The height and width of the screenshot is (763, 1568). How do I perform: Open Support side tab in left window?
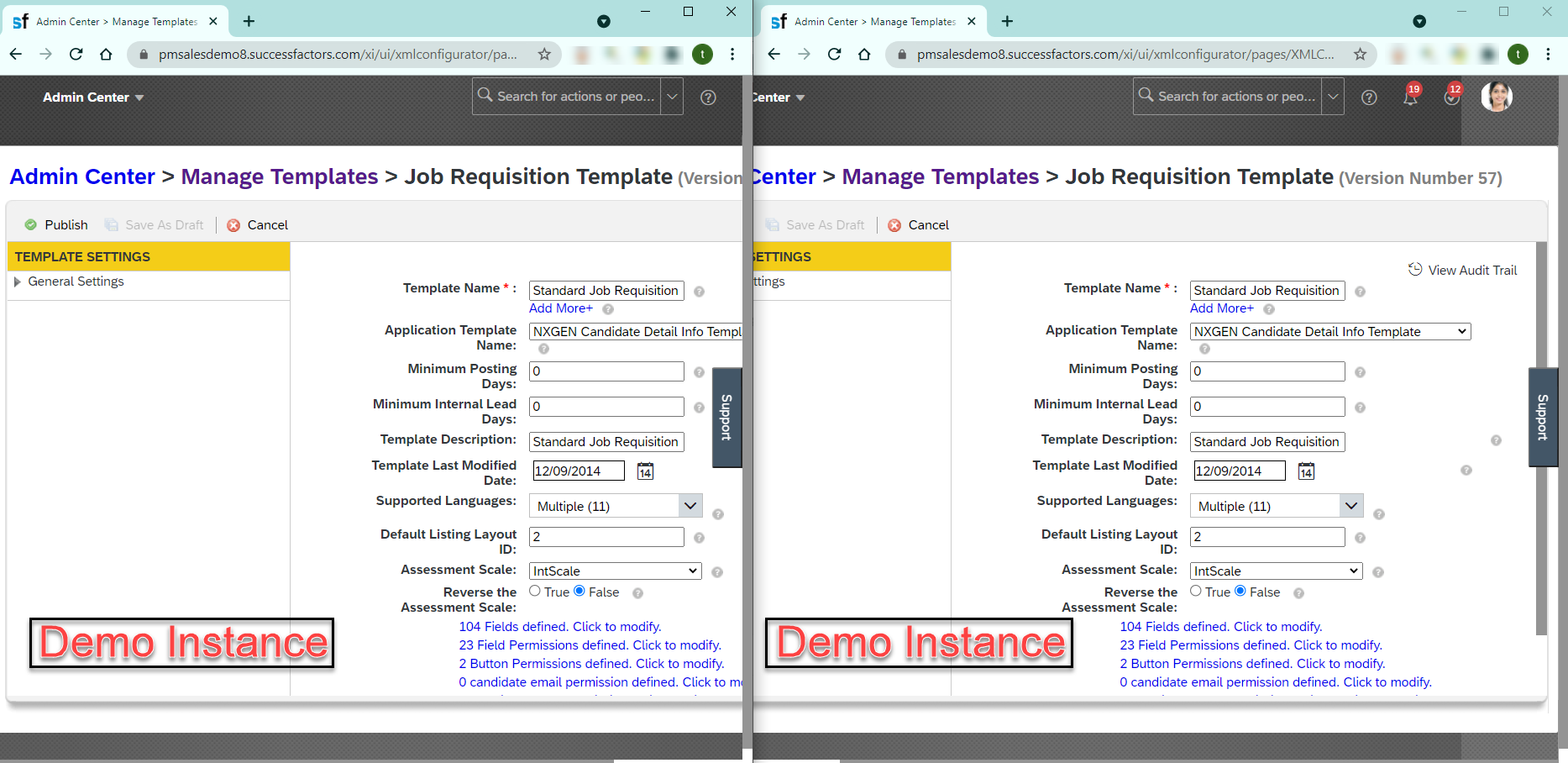pyautogui.click(x=726, y=418)
